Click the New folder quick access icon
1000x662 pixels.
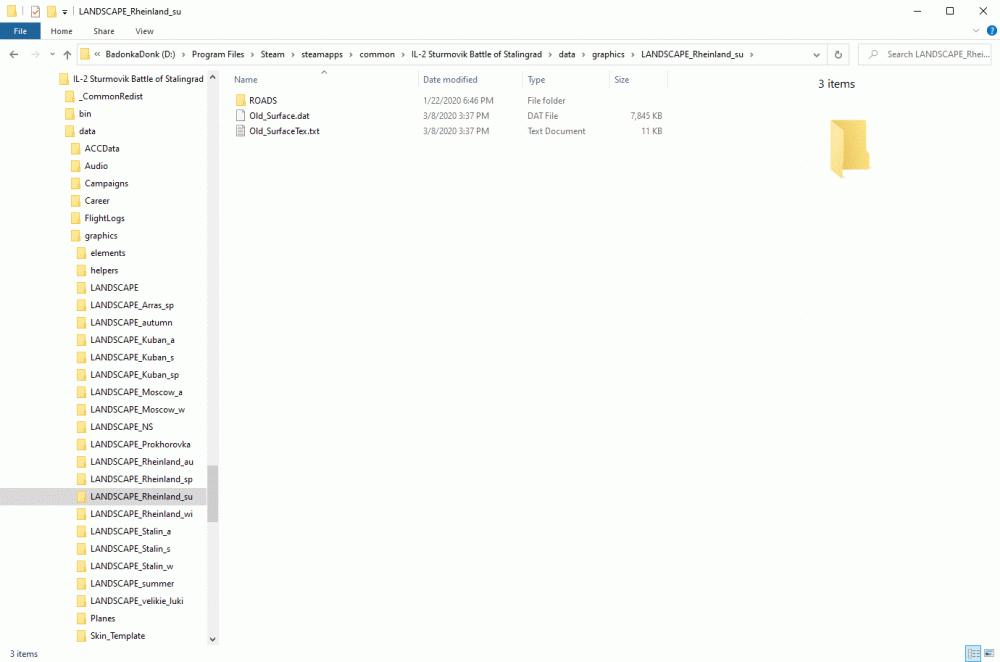point(51,11)
